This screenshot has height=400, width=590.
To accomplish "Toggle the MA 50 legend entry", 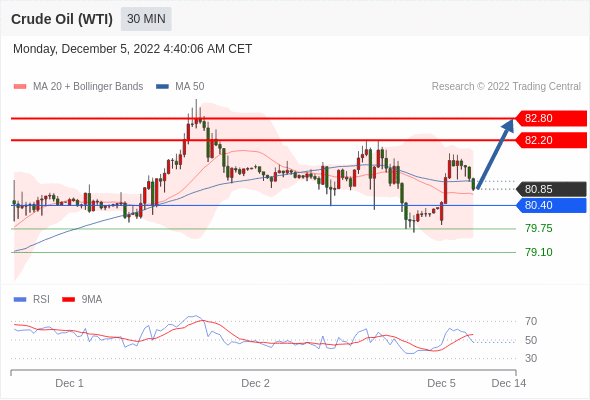I will coord(180,87).
